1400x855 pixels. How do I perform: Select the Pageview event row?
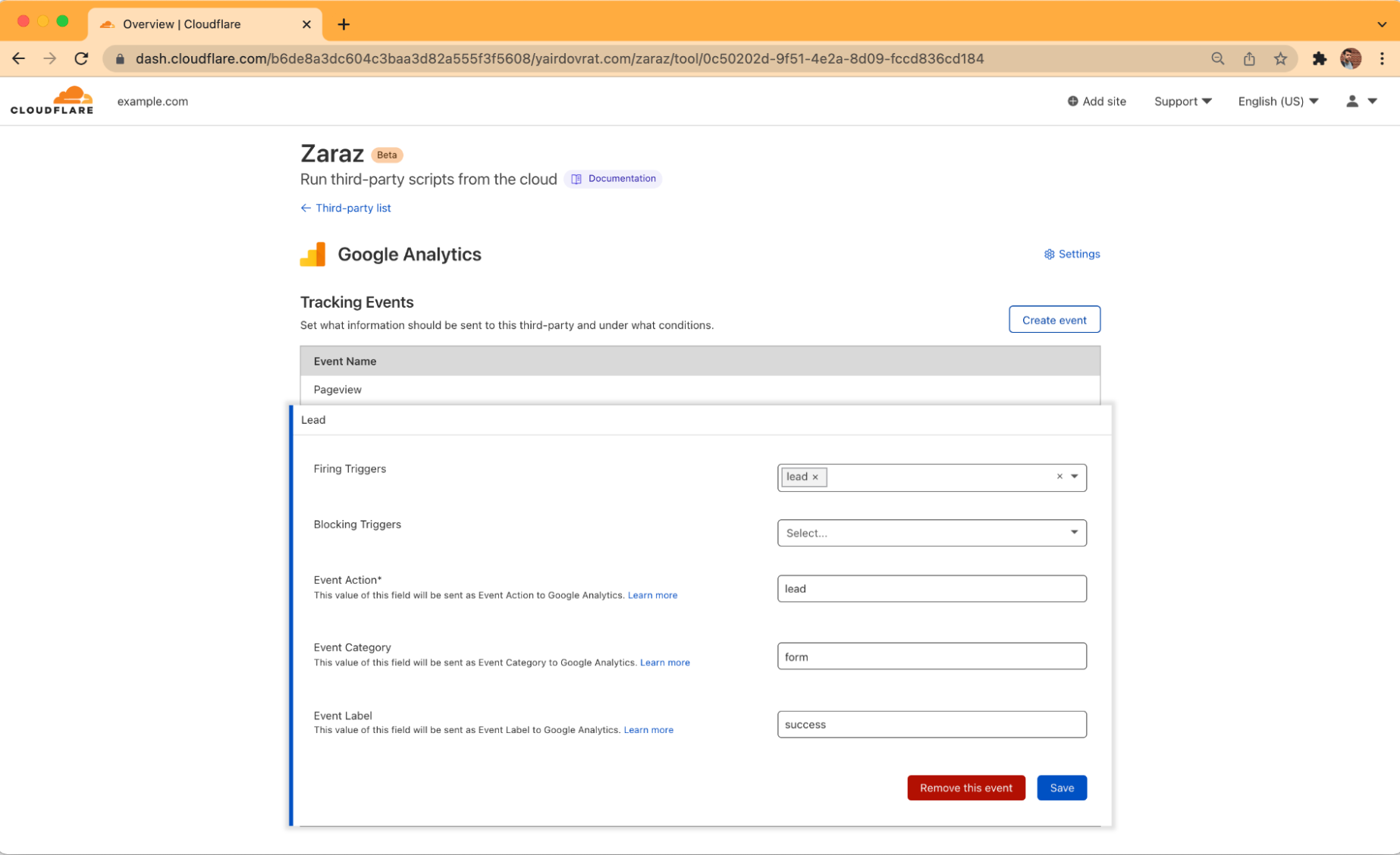(x=700, y=390)
